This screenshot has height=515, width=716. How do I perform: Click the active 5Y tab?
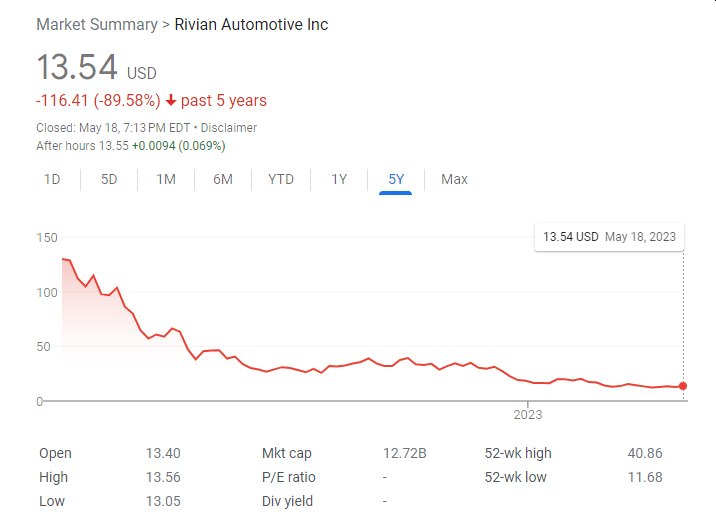tap(396, 179)
